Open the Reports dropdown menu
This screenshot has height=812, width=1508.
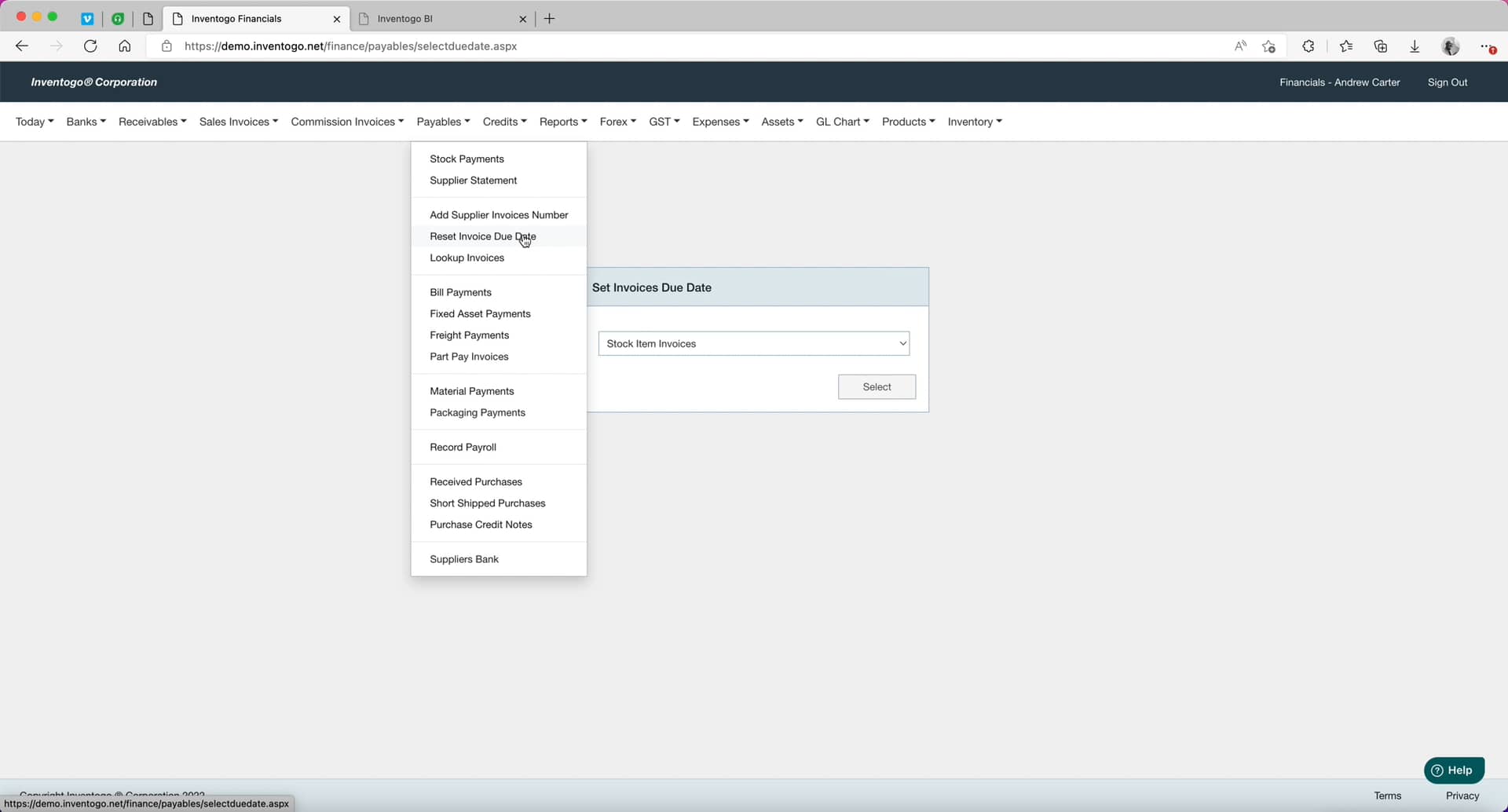tap(562, 121)
